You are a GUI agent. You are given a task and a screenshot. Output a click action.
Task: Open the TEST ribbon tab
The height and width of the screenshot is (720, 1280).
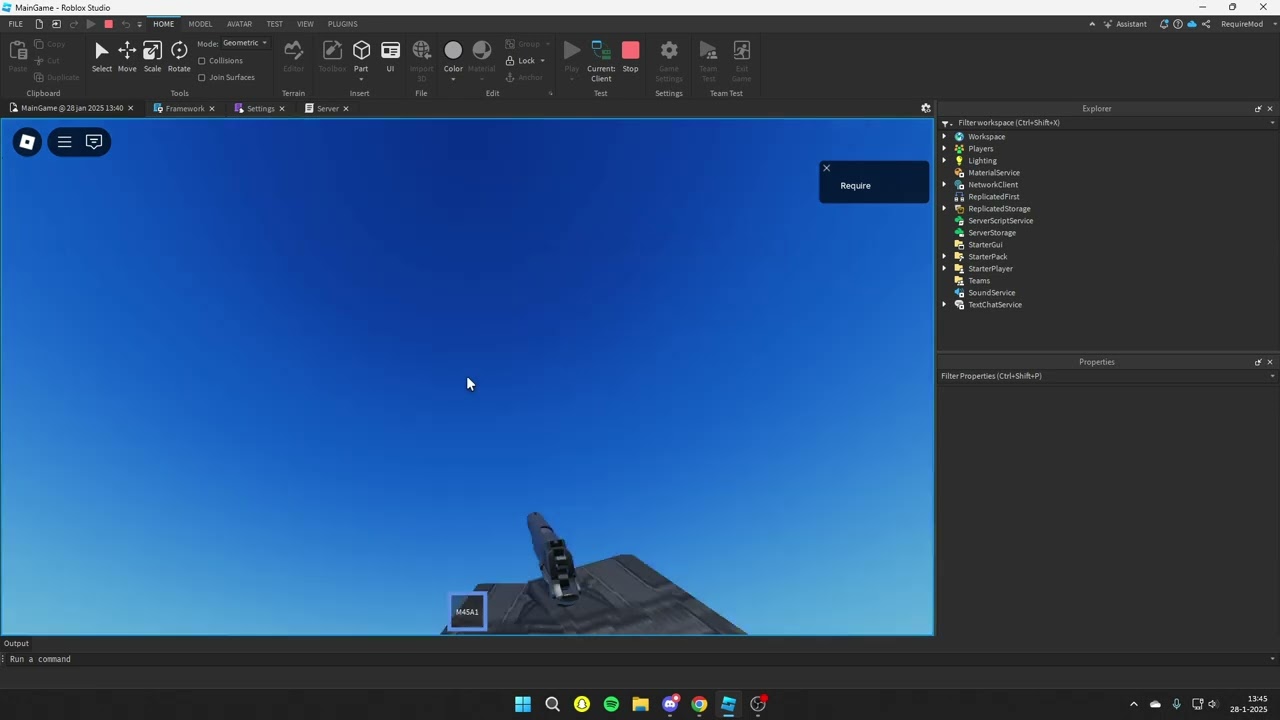274,24
